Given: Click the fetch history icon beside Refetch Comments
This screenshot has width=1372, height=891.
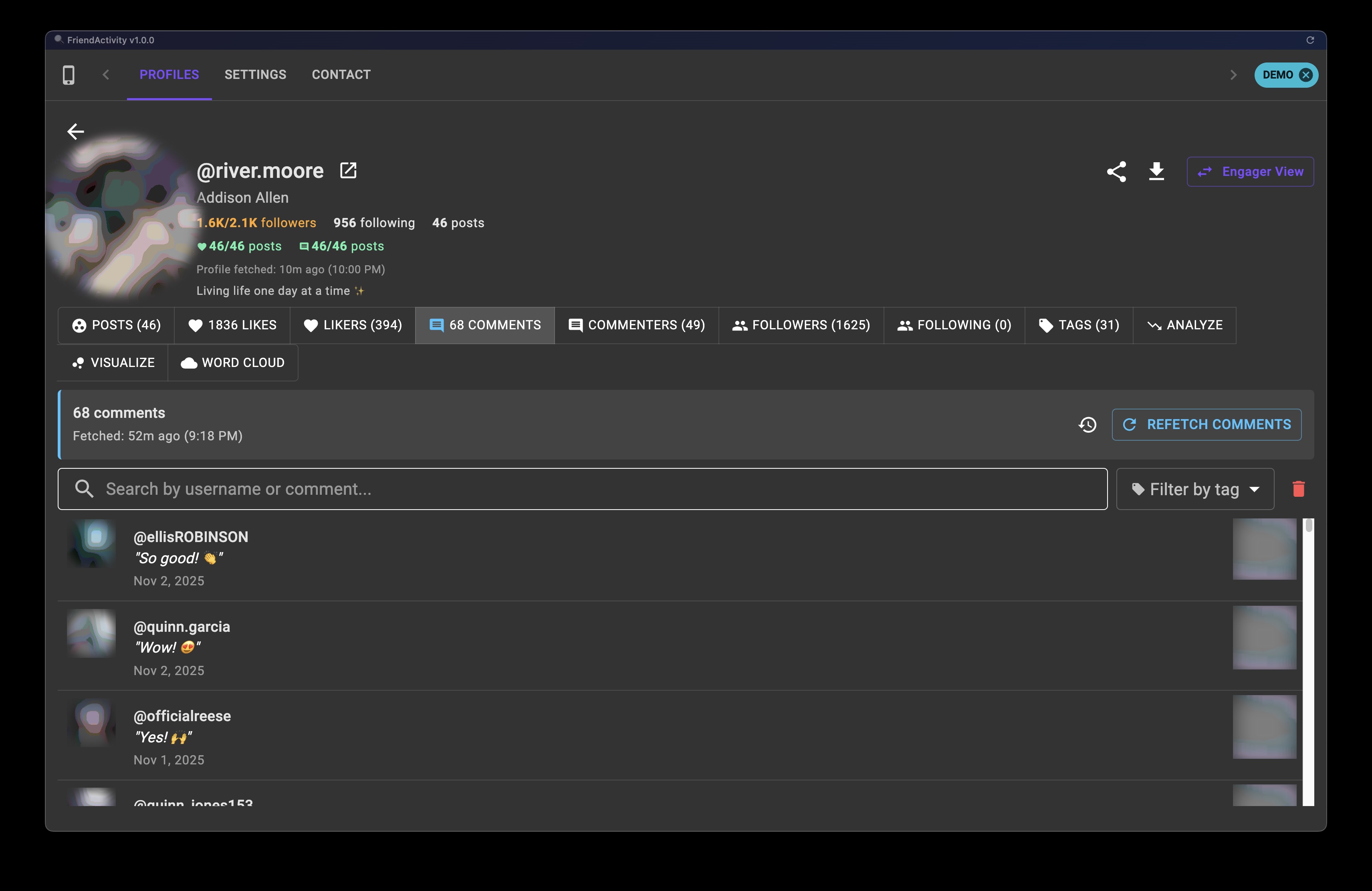Looking at the screenshot, I should pyautogui.click(x=1087, y=425).
